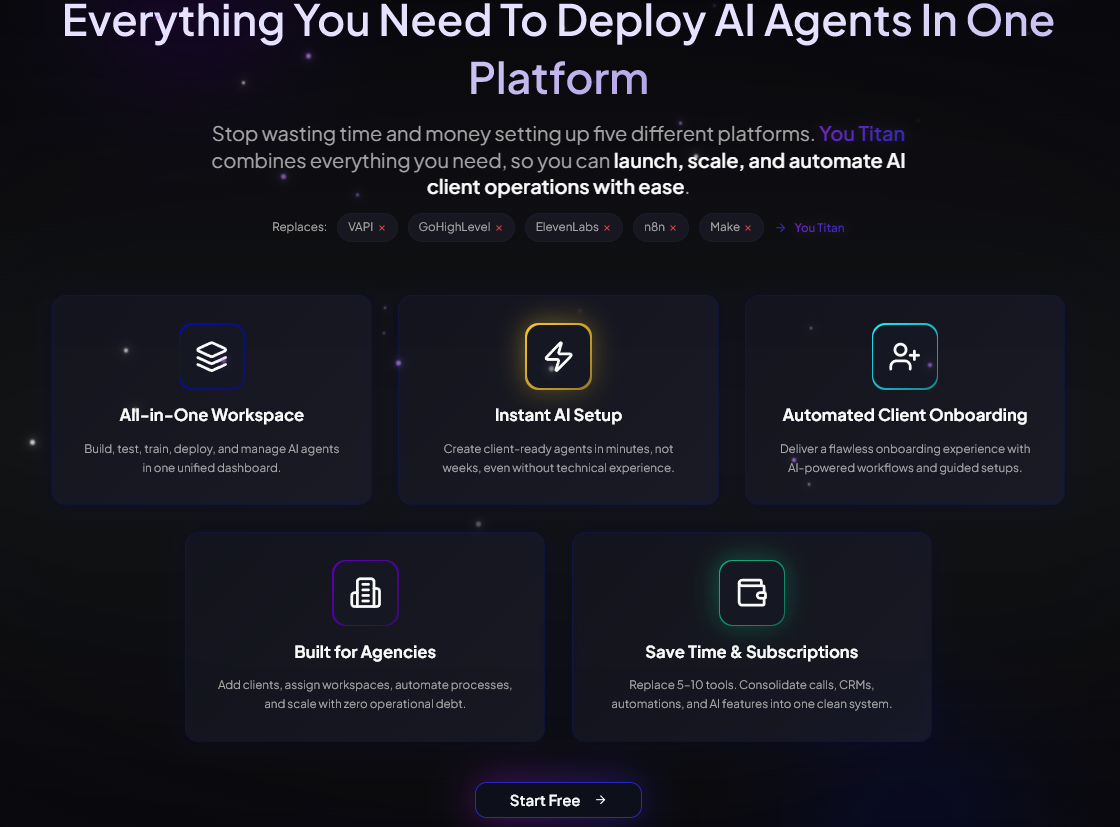This screenshot has width=1120, height=827.
Task: Click the Built for Agencies heading
Action: click(x=365, y=651)
